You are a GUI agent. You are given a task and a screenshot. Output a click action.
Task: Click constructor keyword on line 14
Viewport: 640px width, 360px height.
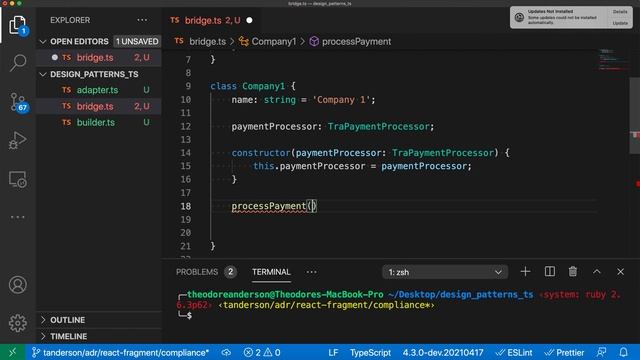pyautogui.click(x=261, y=153)
